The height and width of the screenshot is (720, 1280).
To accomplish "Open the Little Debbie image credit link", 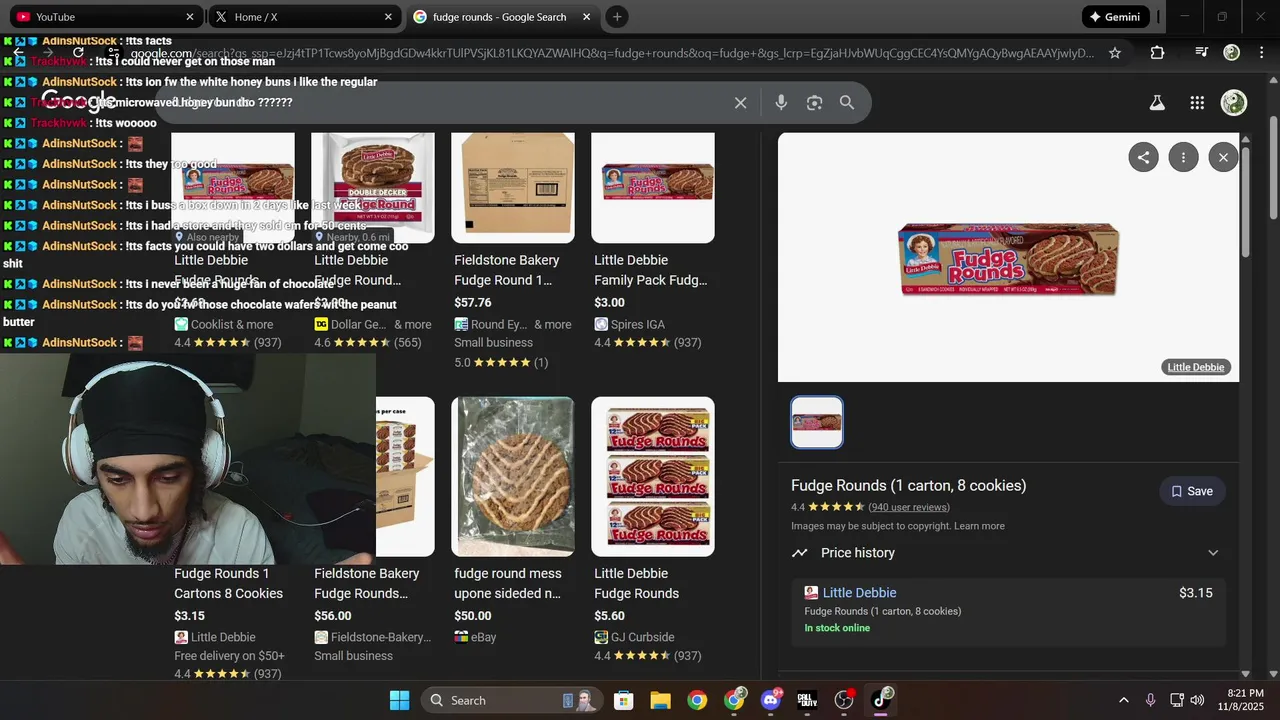I will pos(1196,367).
